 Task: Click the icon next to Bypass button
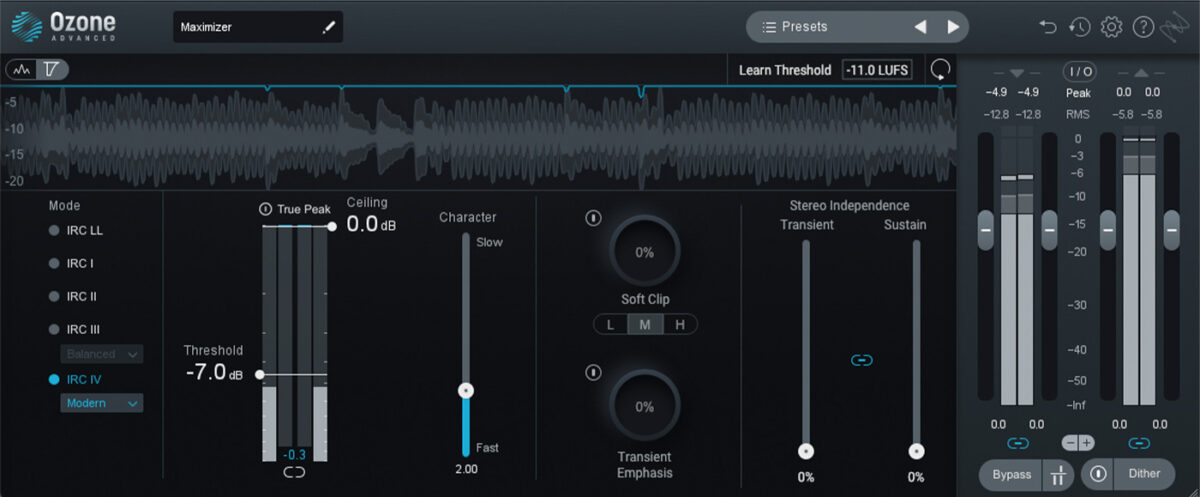[x=1056, y=475]
